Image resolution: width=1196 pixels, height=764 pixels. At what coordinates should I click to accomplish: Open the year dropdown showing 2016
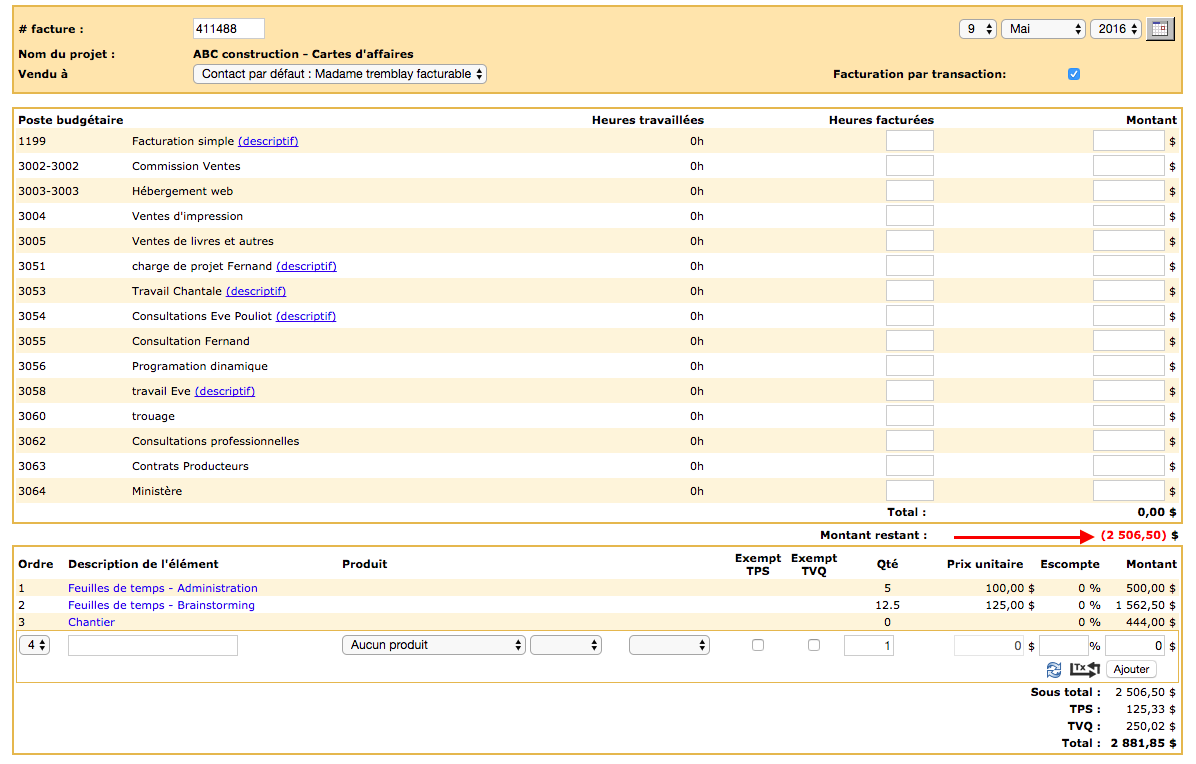[x=1116, y=29]
